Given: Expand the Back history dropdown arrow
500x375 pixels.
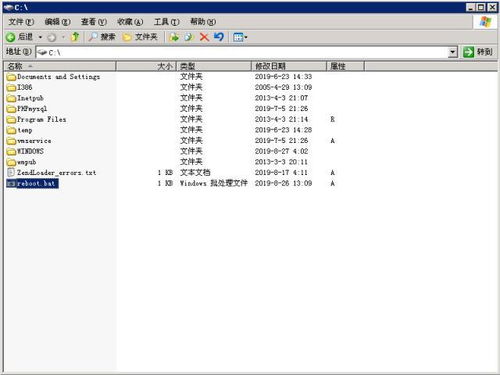Looking at the screenshot, I should 40,37.
